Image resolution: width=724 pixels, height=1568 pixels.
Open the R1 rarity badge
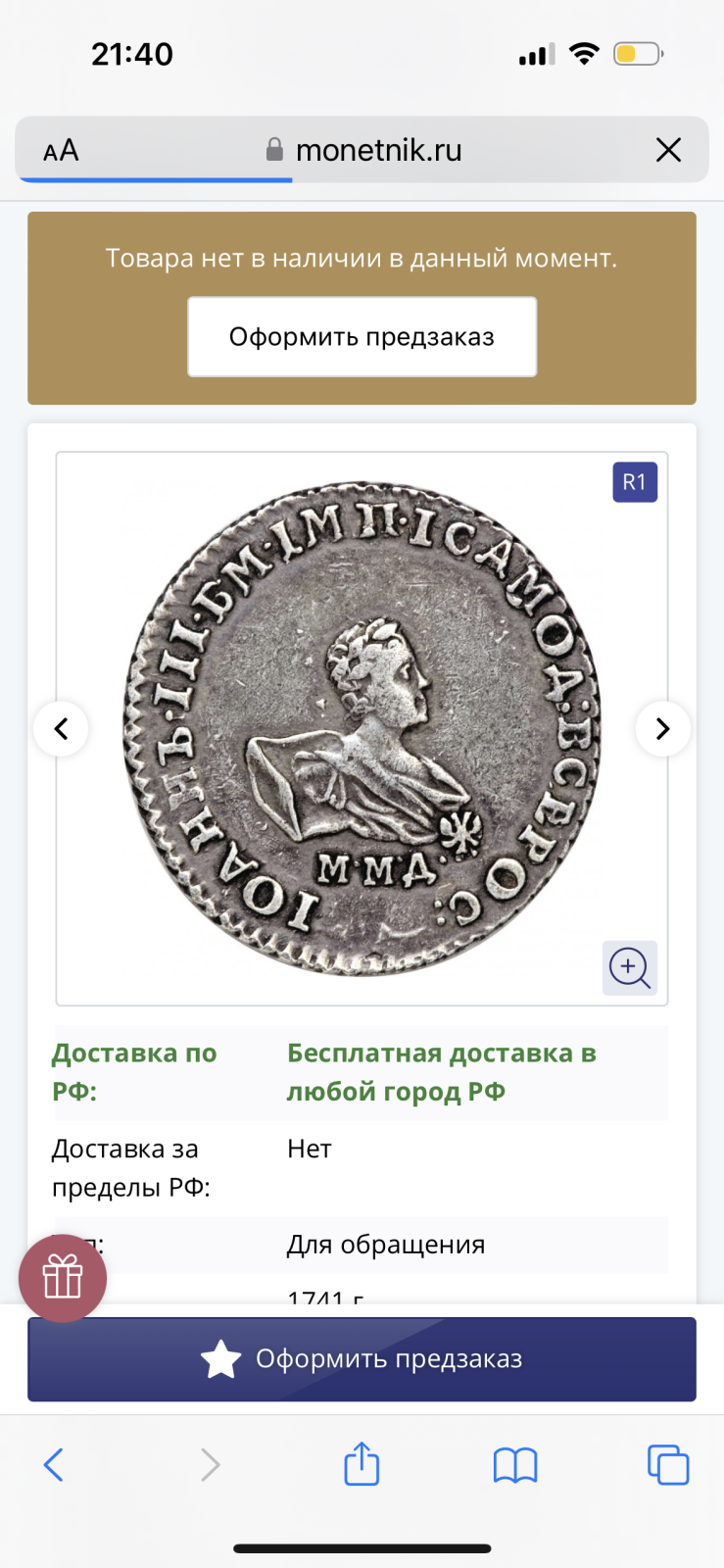(x=635, y=482)
